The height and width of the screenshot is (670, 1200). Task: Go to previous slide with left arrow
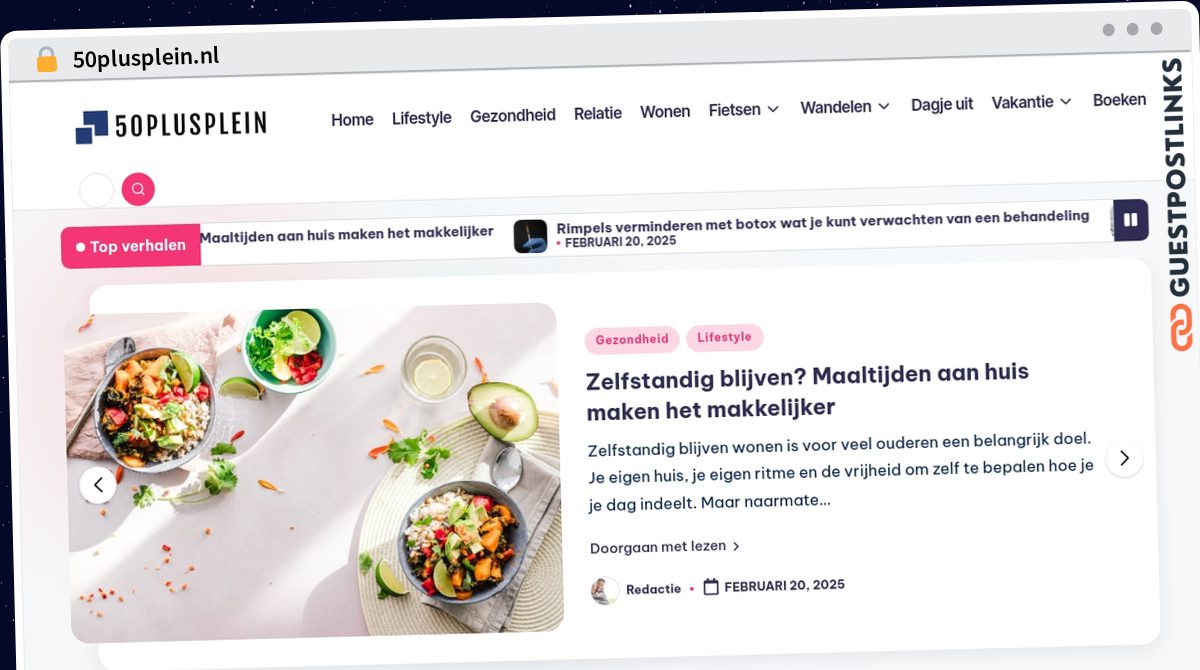click(x=98, y=485)
